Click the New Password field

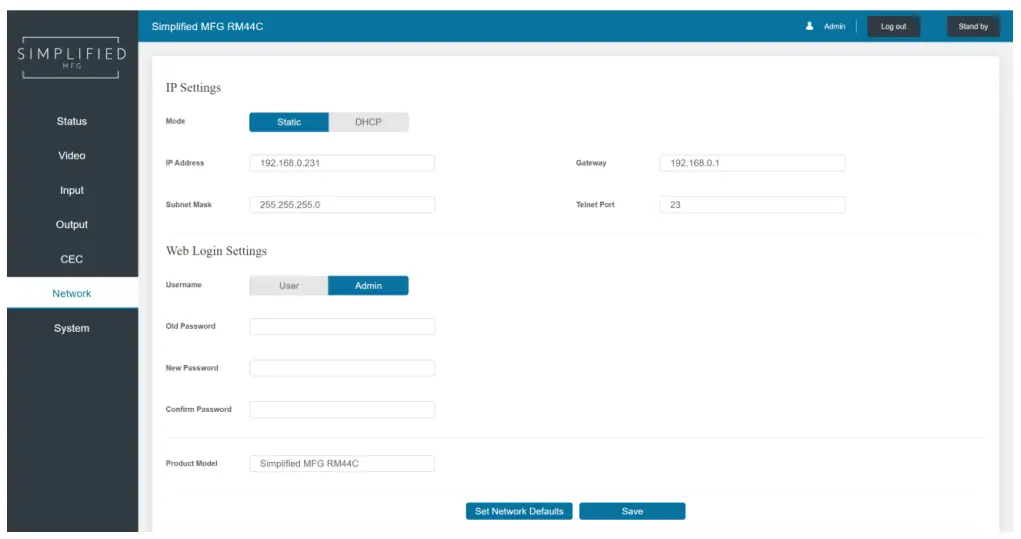tap(342, 368)
